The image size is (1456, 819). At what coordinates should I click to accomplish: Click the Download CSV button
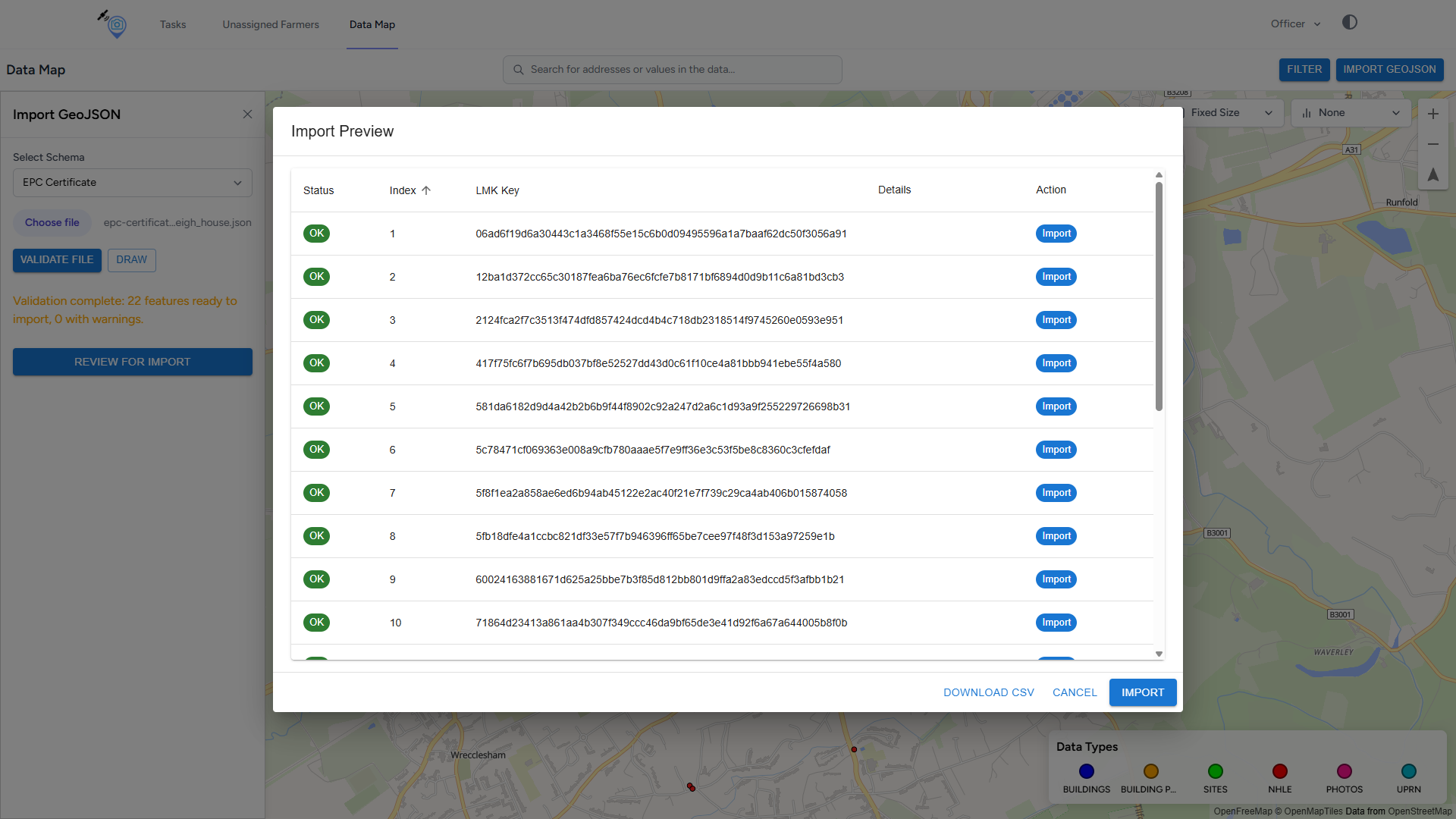(988, 692)
